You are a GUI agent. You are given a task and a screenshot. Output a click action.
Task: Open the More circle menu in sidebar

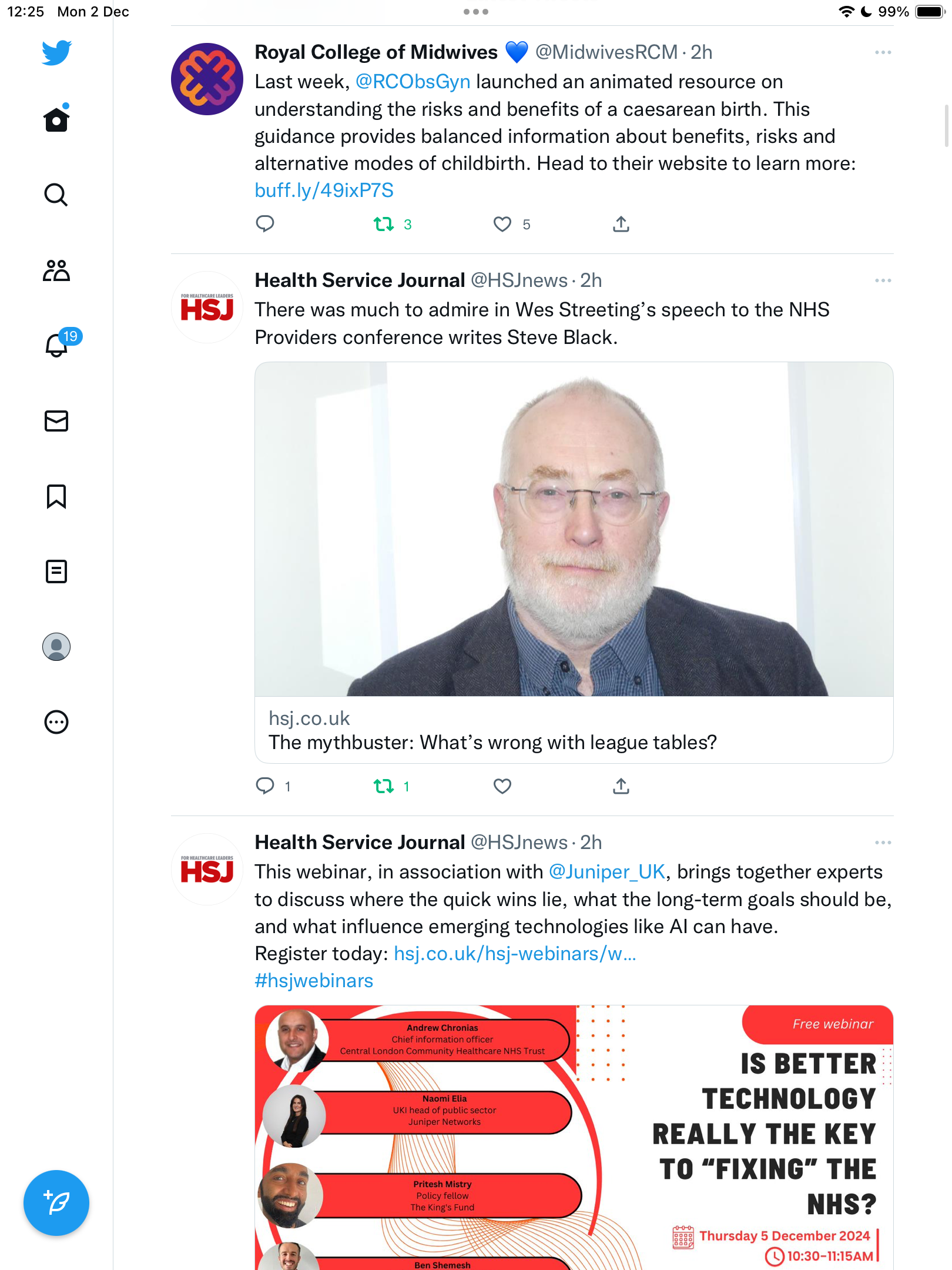(x=56, y=722)
